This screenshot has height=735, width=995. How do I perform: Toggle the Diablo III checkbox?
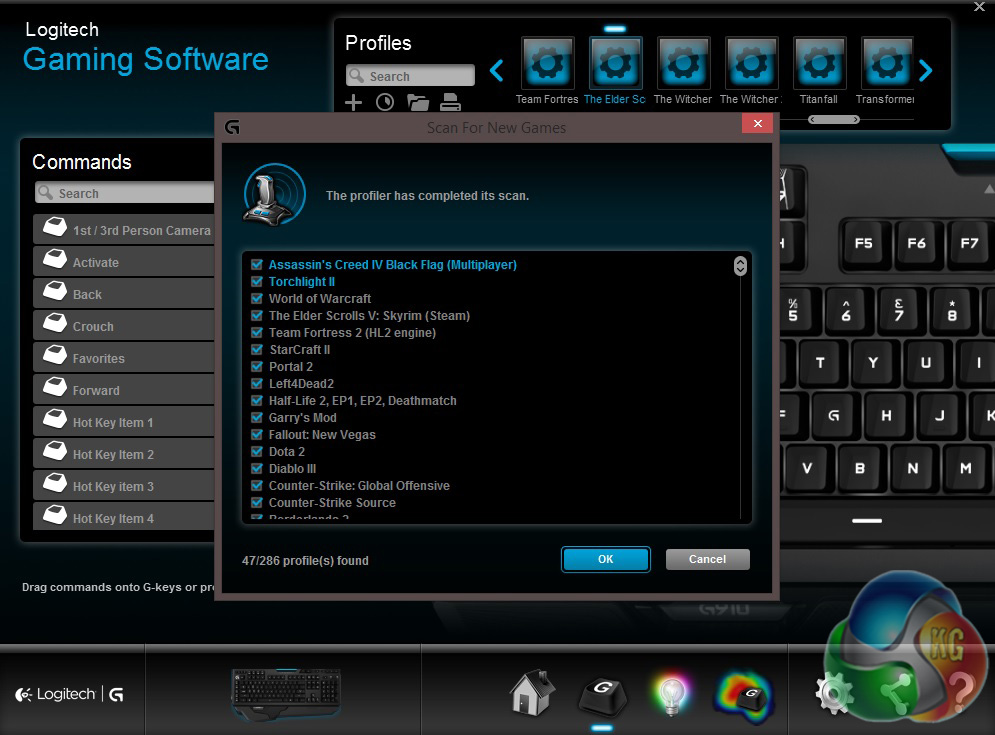point(257,469)
